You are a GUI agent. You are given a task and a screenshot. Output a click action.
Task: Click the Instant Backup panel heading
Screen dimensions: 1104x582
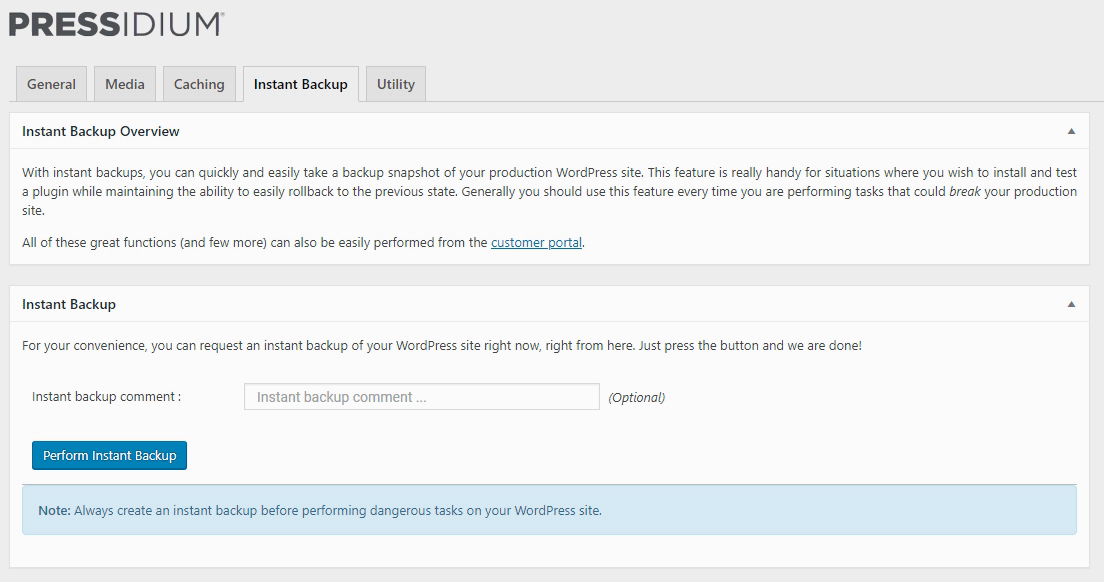pos(69,304)
